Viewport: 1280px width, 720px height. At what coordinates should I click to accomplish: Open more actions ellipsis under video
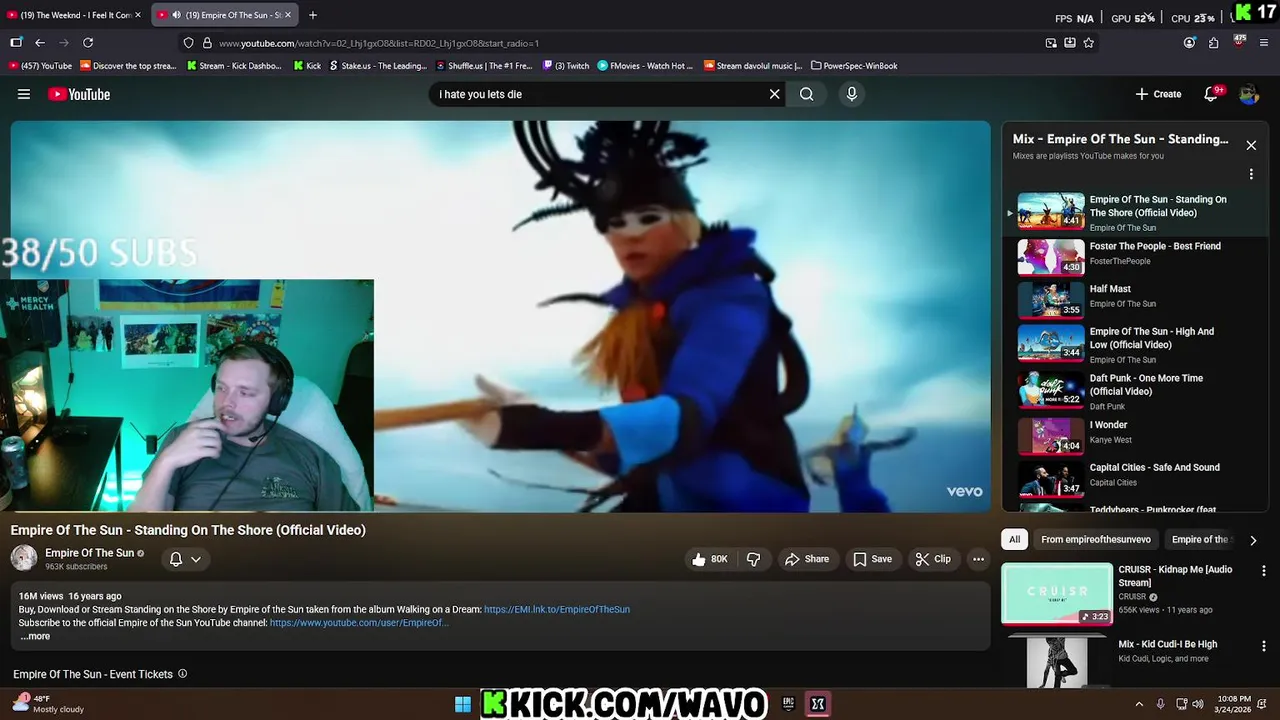(978, 559)
